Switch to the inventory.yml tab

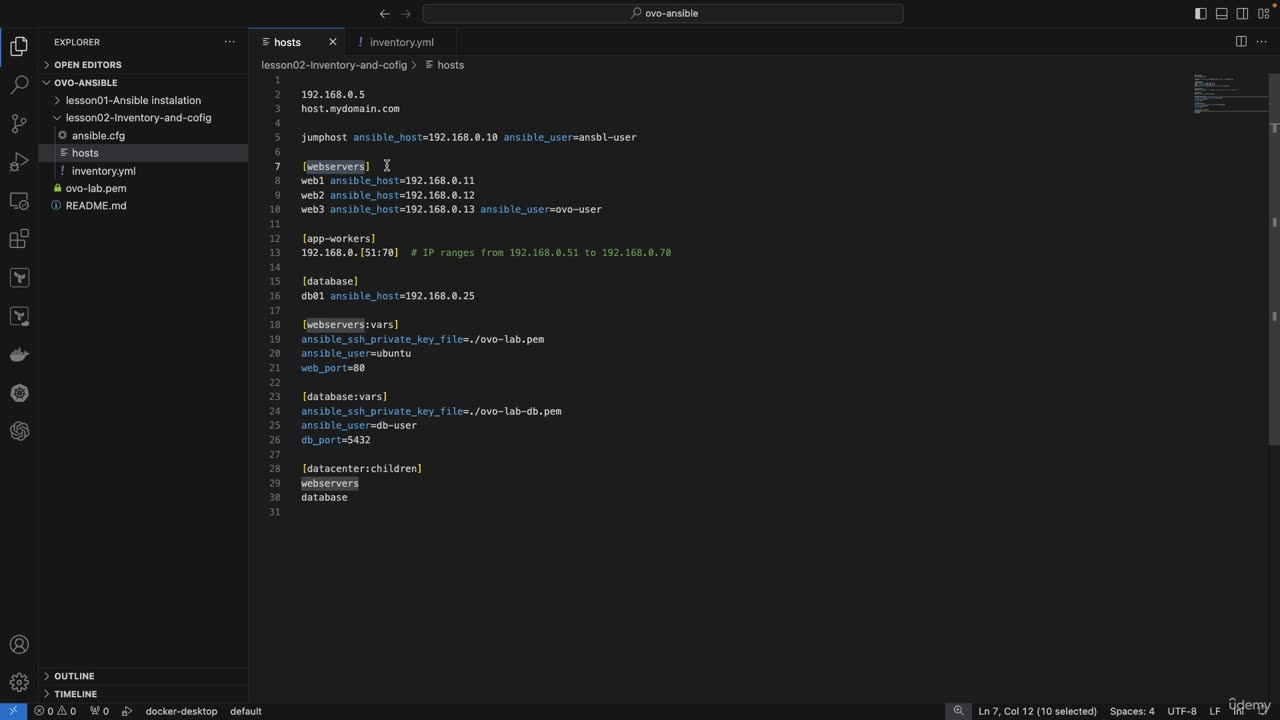click(x=401, y=42)
